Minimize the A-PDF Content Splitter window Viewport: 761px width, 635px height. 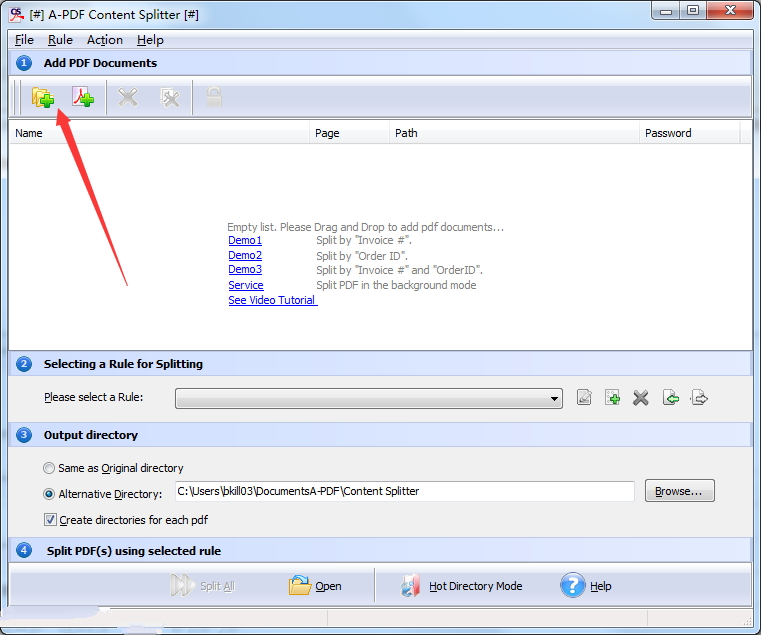pos(666,11)
